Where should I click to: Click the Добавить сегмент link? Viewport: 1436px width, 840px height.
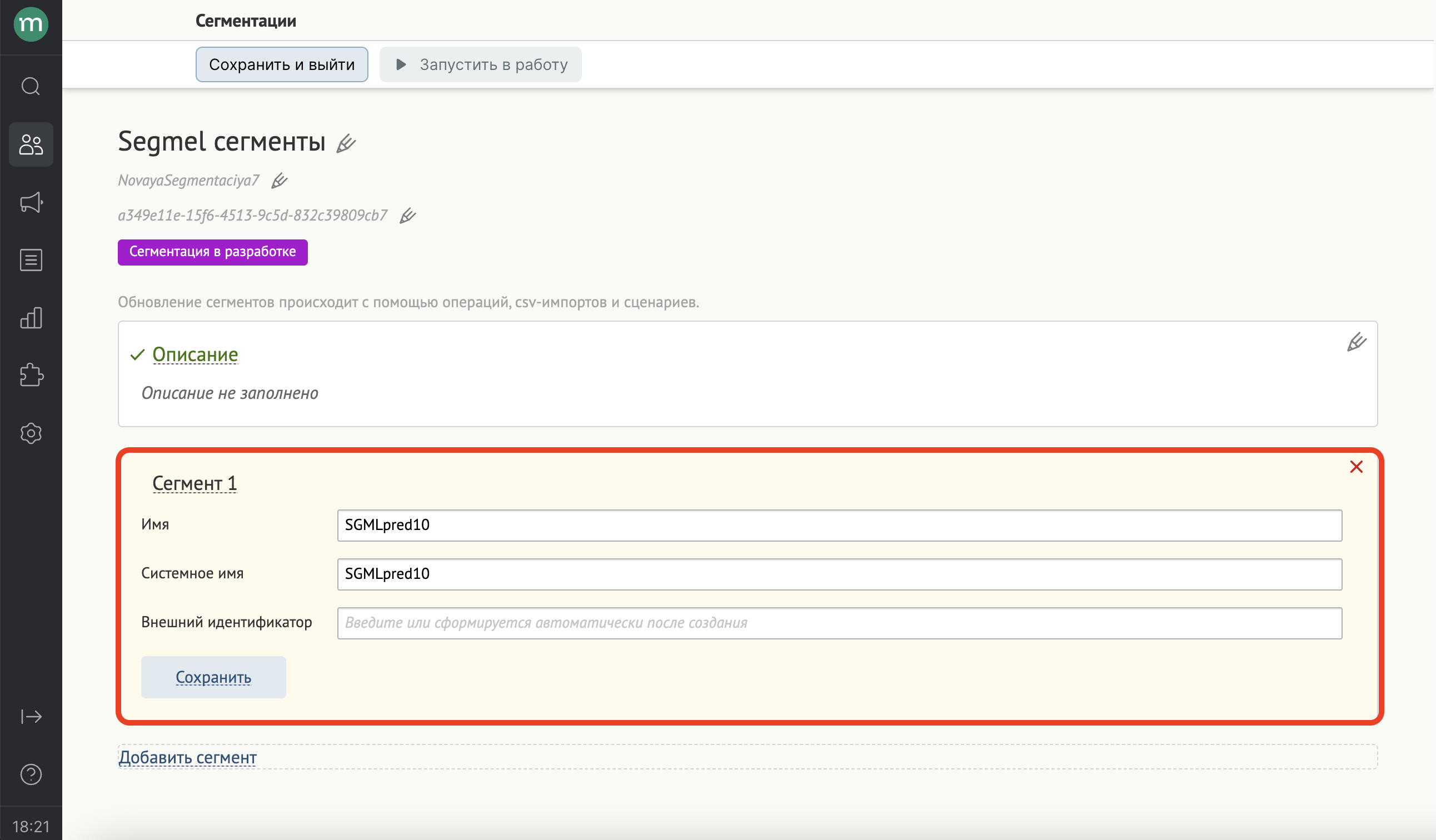pos(187,757)
